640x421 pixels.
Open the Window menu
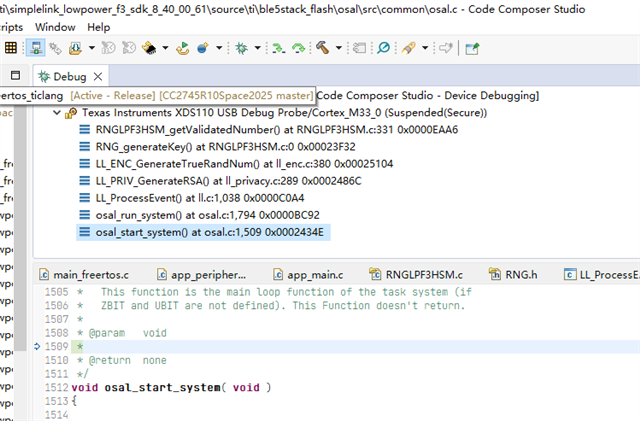pyautogui.click(x=55, y=27)
